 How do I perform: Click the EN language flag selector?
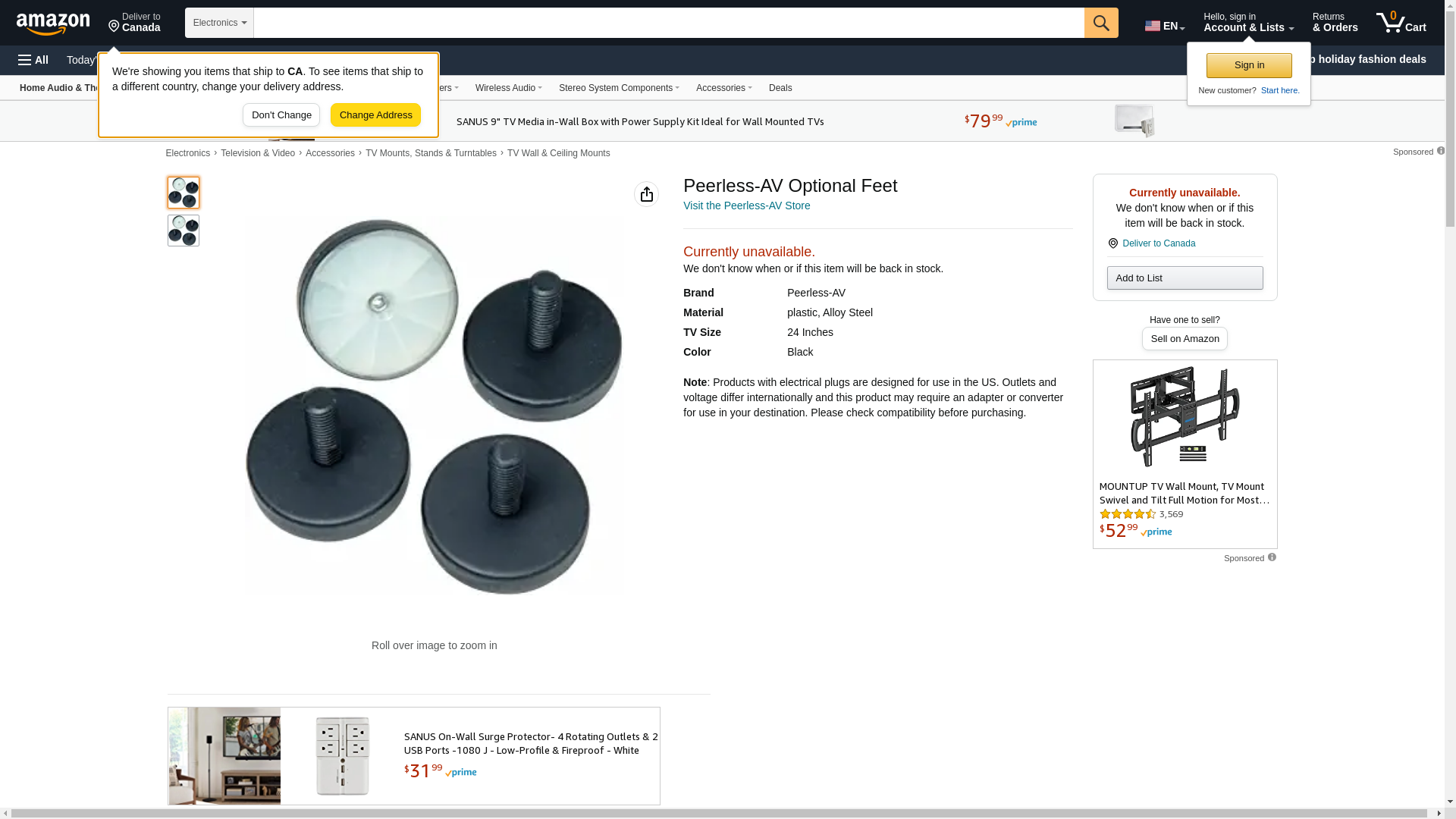1165,26
